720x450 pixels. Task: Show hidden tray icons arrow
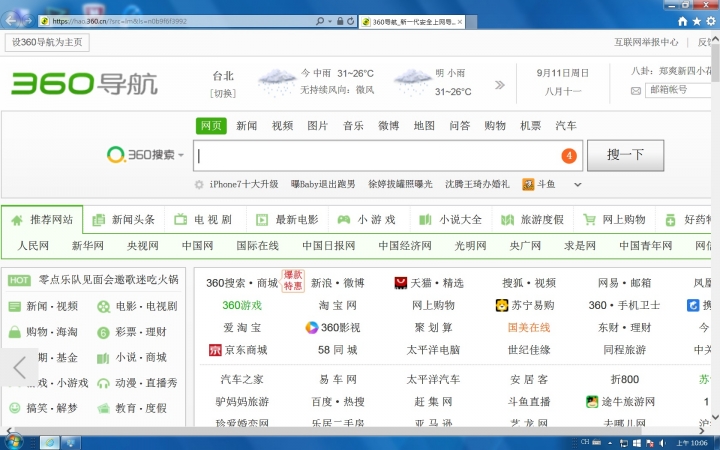click(610, 443)
